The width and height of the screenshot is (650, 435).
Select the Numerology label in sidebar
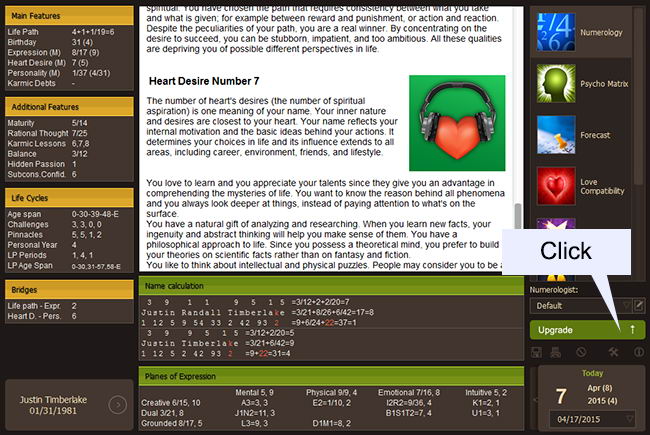[x=601, y=32]
